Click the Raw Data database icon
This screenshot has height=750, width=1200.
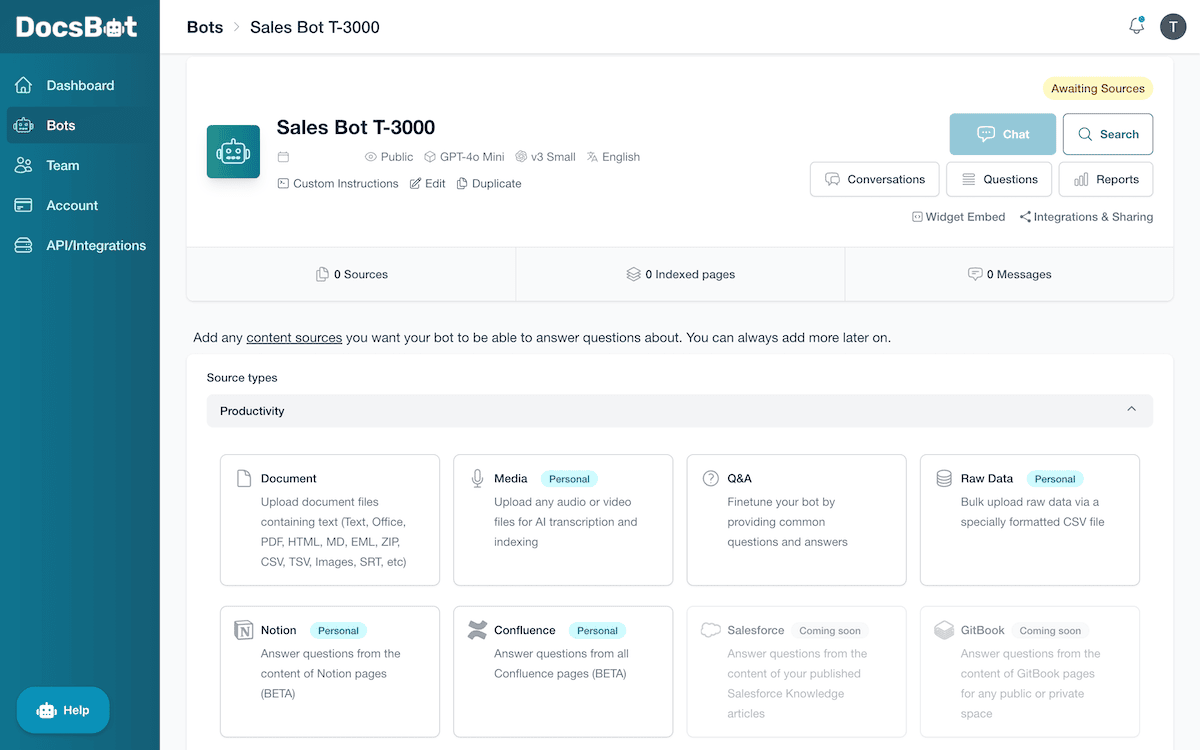click(944, 479)
